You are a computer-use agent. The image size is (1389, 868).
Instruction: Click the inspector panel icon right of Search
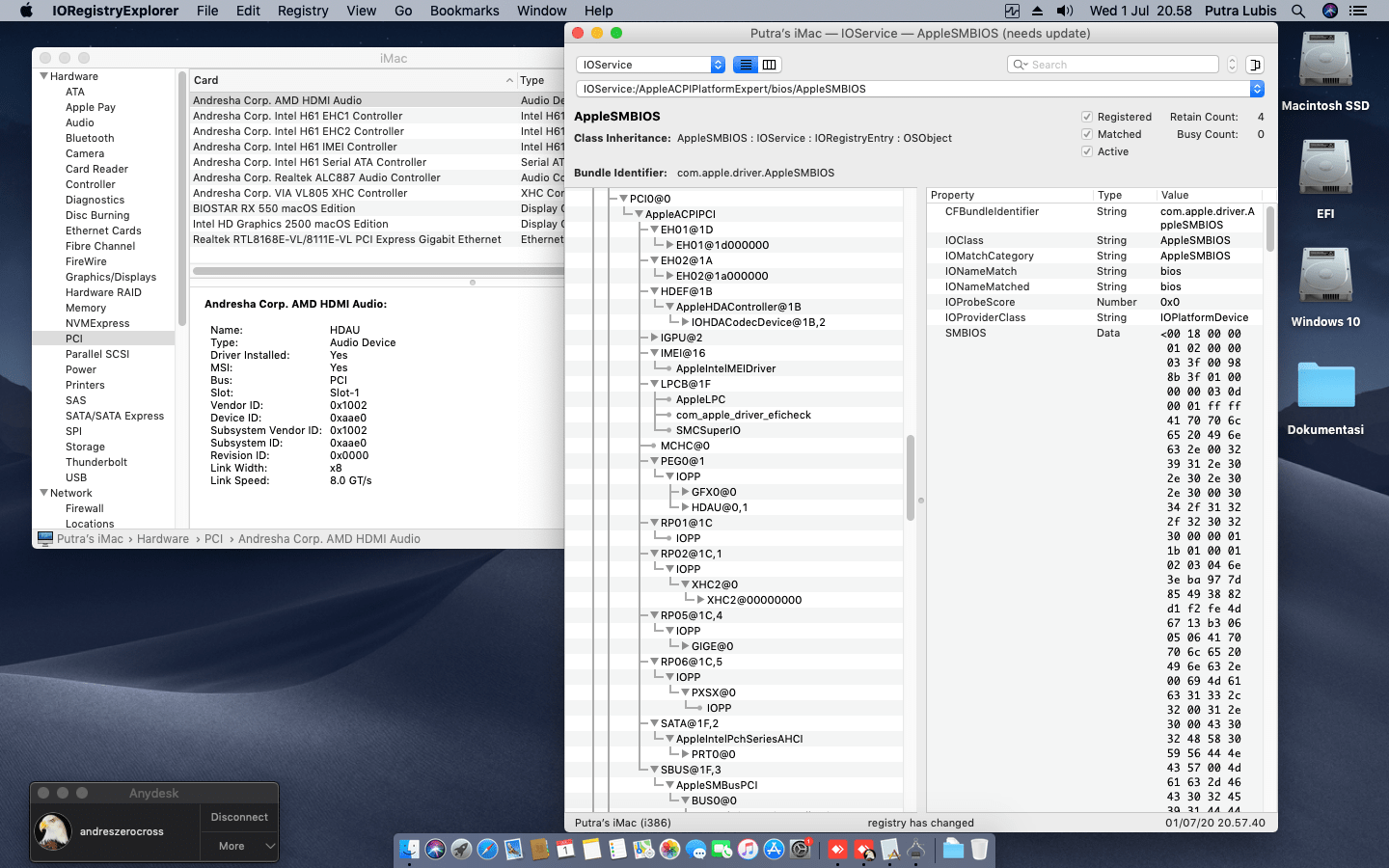click(1255, 64)
